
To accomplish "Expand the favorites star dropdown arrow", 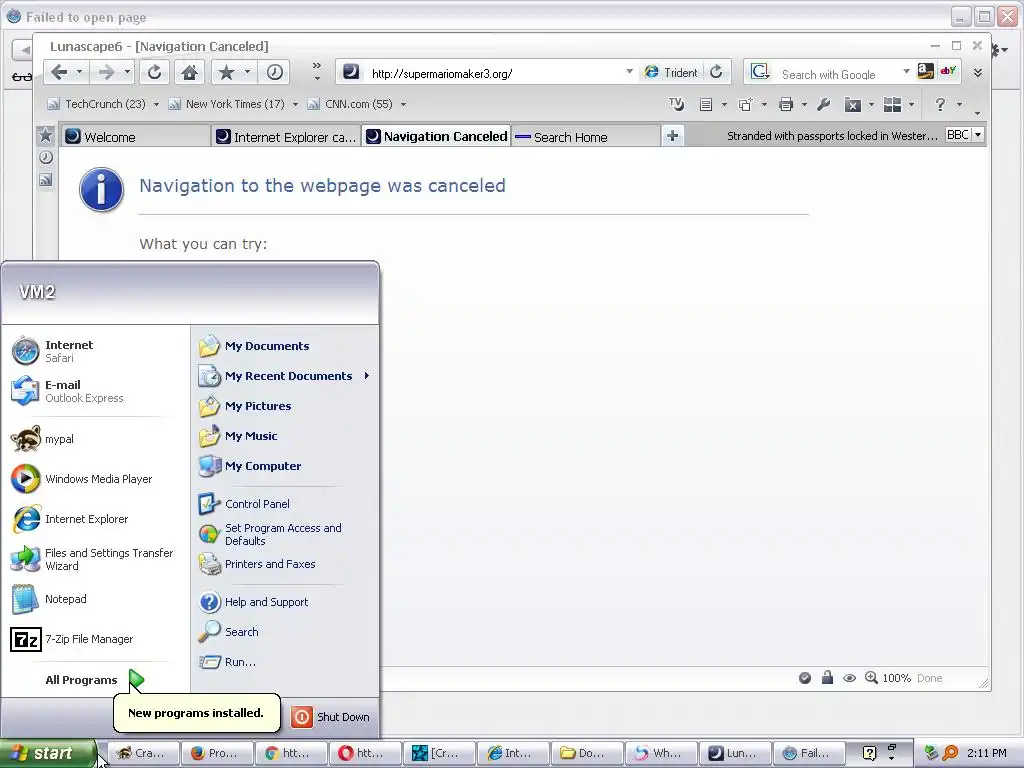I will [x=248, y=72].
